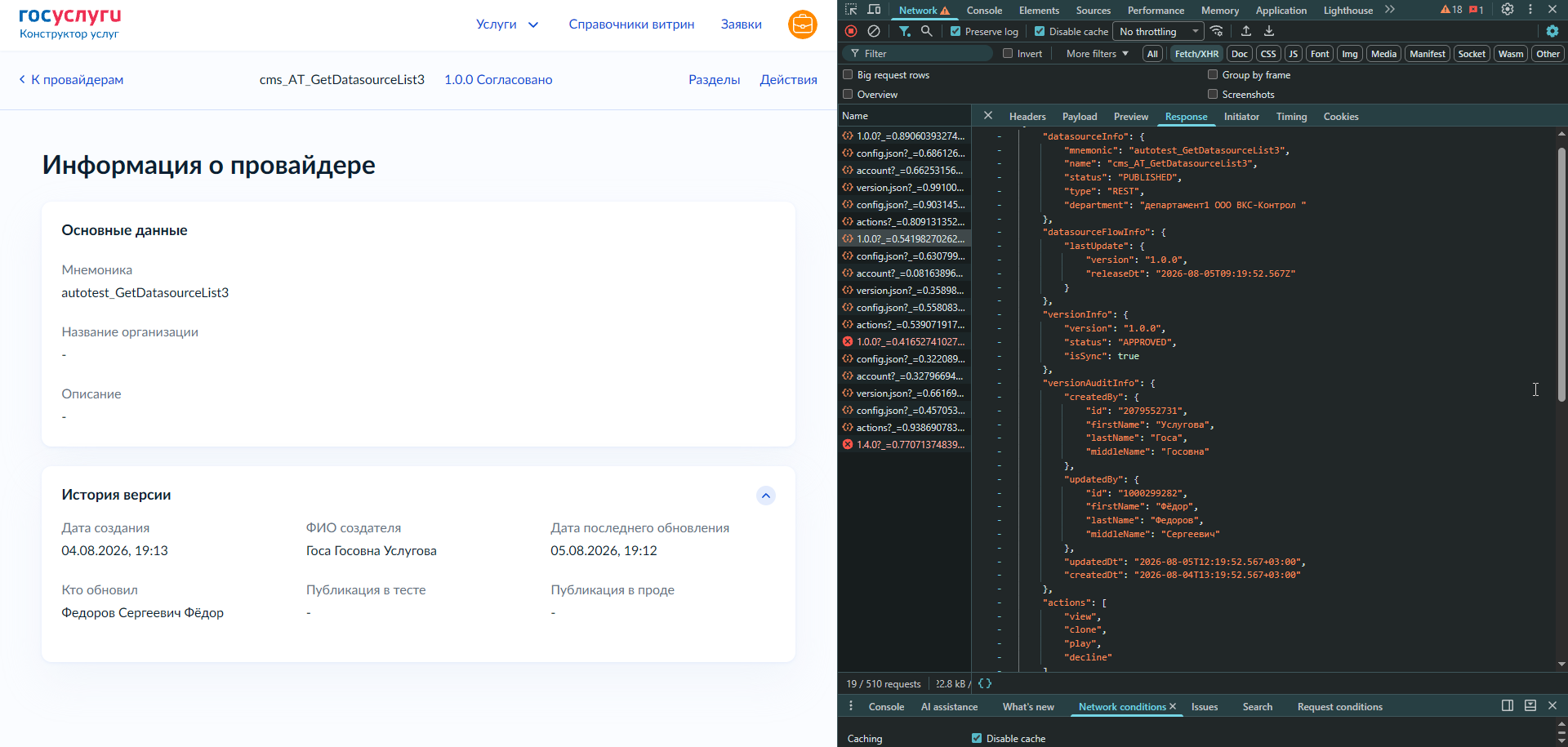Open the Timing tab of request

[x=1291, y=116]
